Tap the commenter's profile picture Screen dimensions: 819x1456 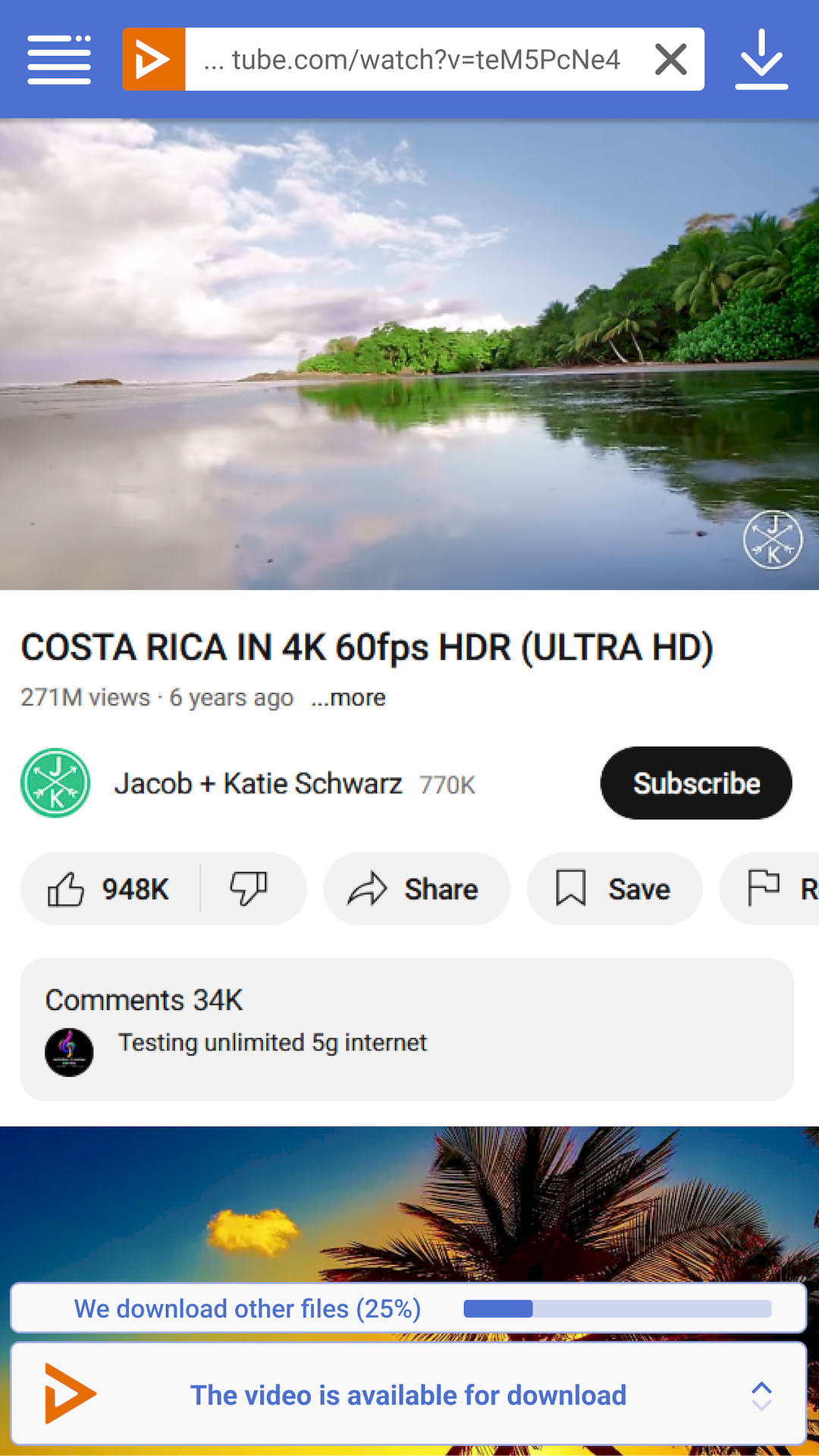[69, 1052]
